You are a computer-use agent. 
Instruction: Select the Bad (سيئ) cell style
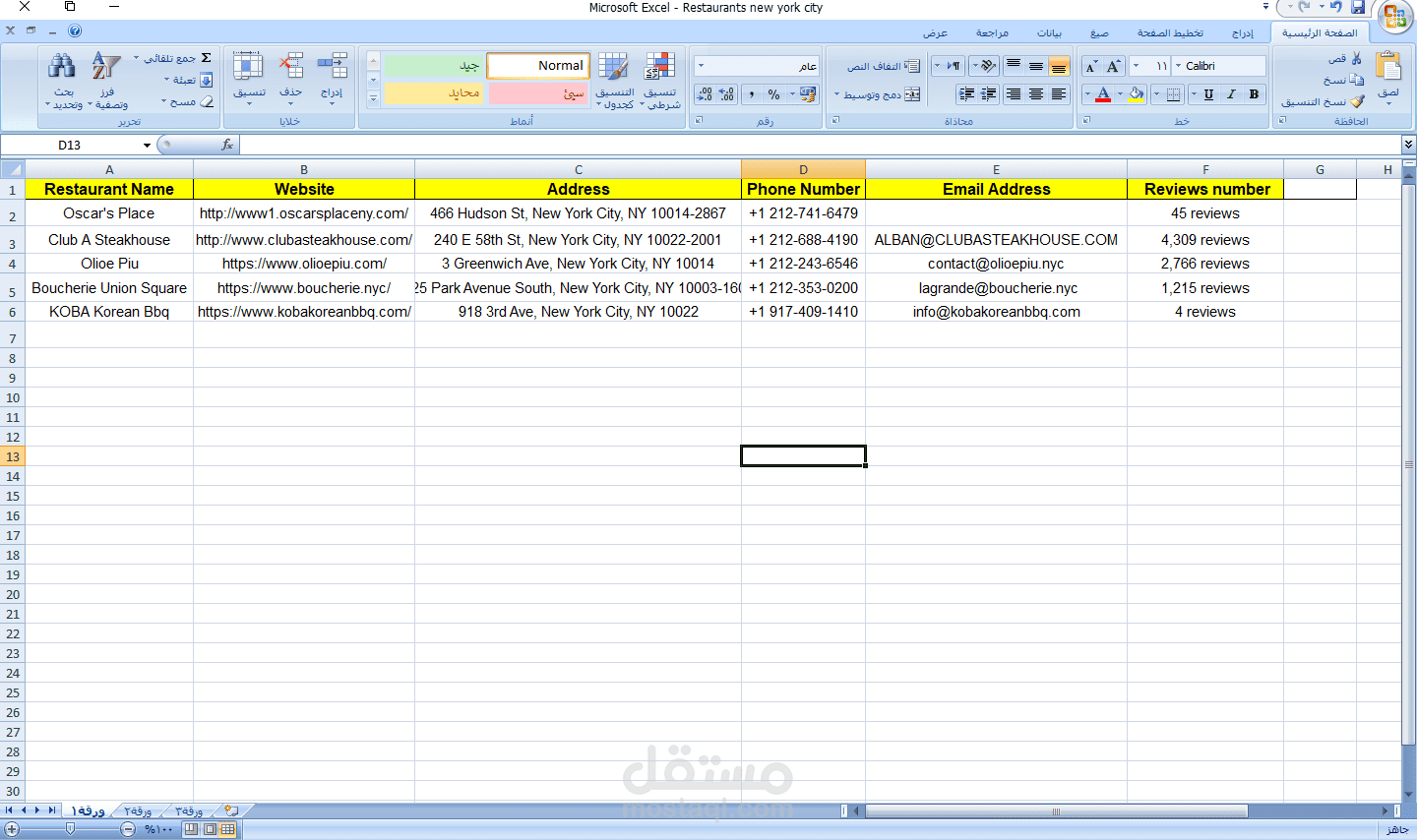pyautogui.click(x=538, y=93)
